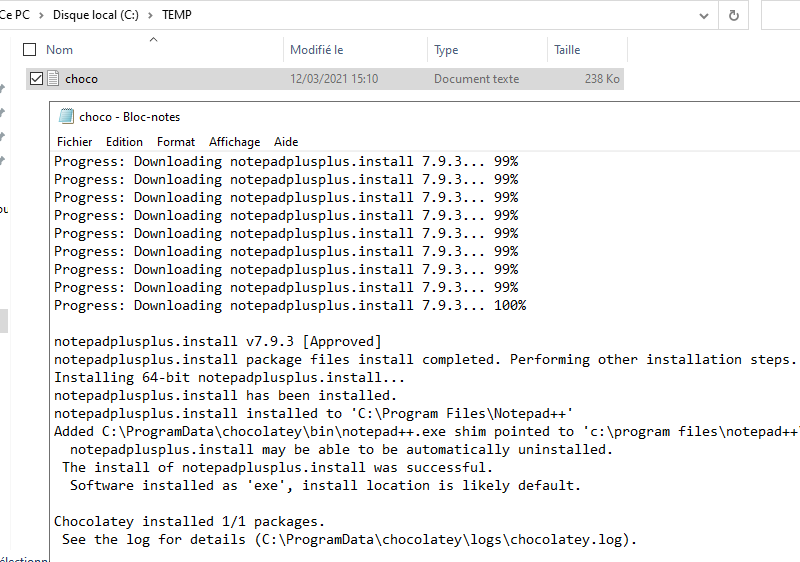This screenshot has height=562, width=800.
Task: Click the Notepad icon in the title bar
Action: (x=67, y=116)
